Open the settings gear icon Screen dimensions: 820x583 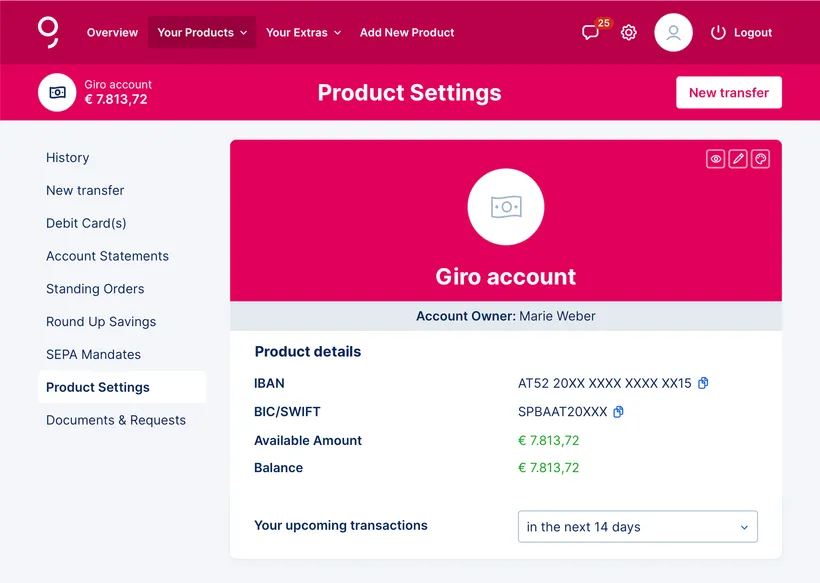629,32
